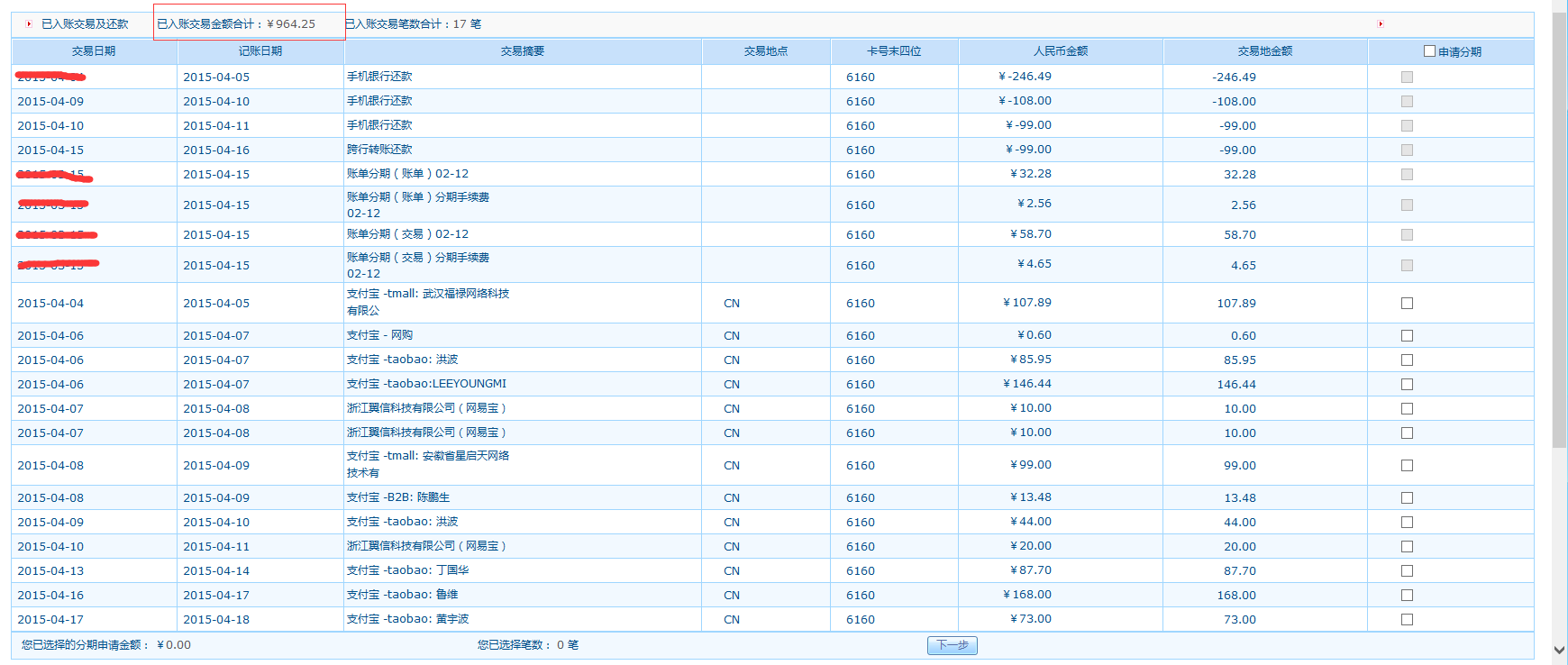Click the 交易地点 column header

(766, 51)
